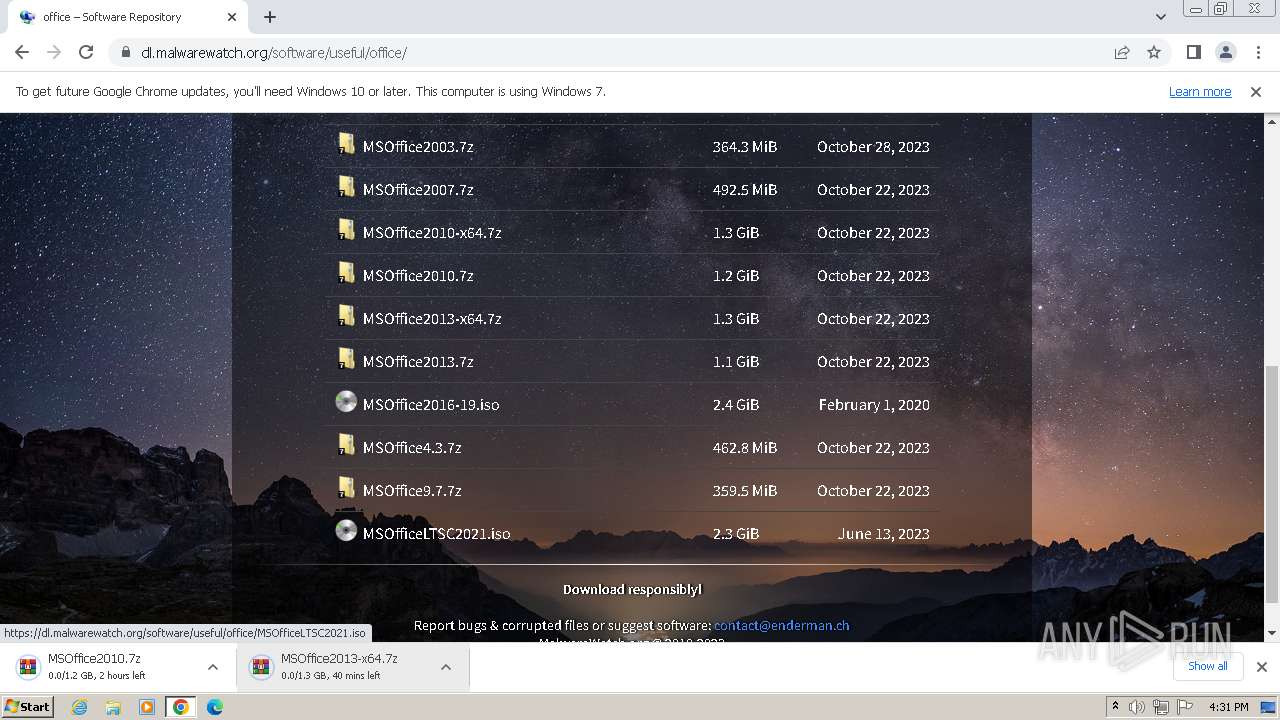The height and width of the screenshot is (720, 1280).
Task: Open the contact@enderman.ch email link
Action: coord(781,625)
